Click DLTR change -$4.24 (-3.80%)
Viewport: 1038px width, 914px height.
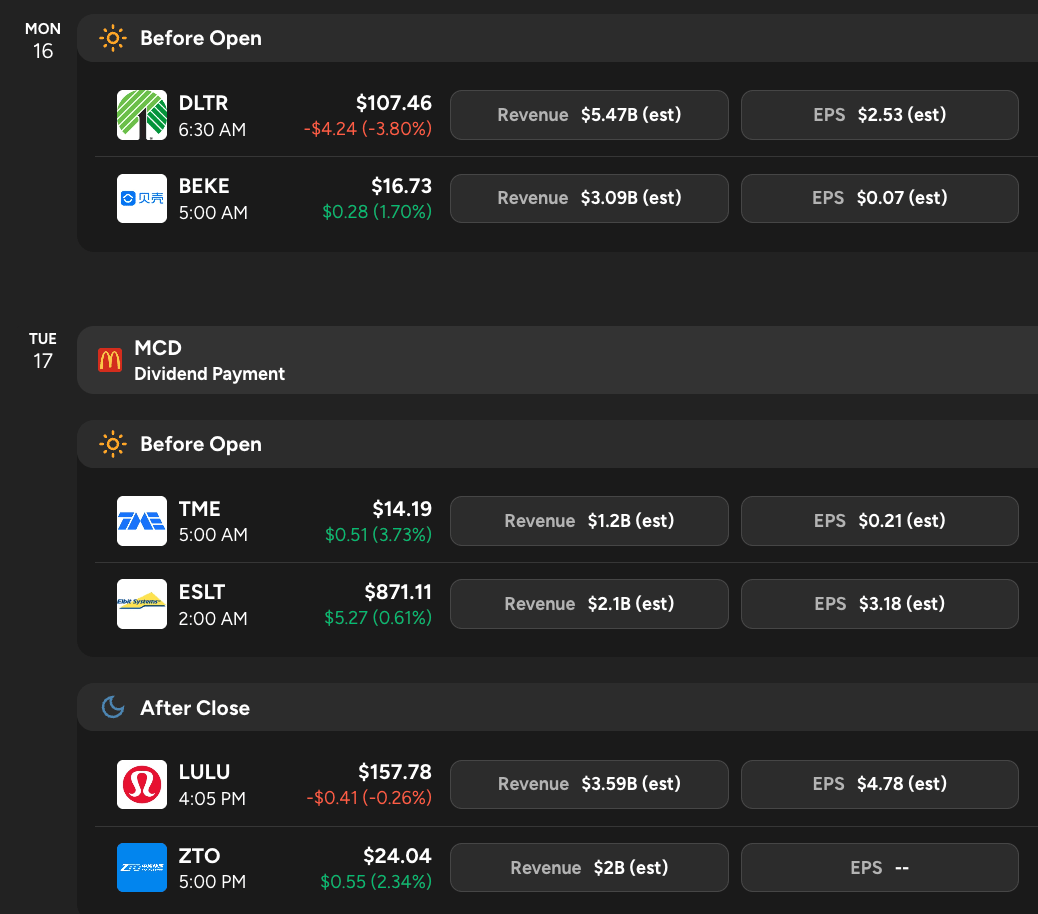click(x=367, y=128)
